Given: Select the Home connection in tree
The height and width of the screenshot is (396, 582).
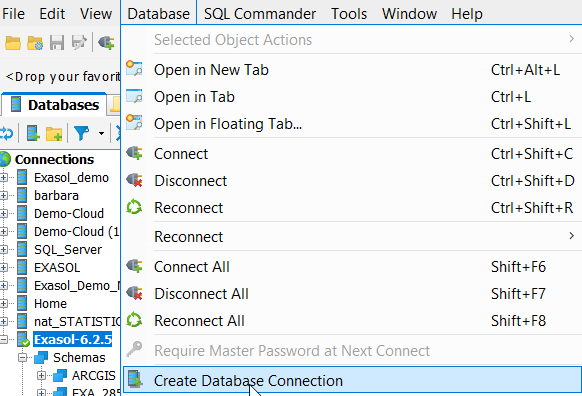Looking at the screenshot, I should (x=50, y=304).
